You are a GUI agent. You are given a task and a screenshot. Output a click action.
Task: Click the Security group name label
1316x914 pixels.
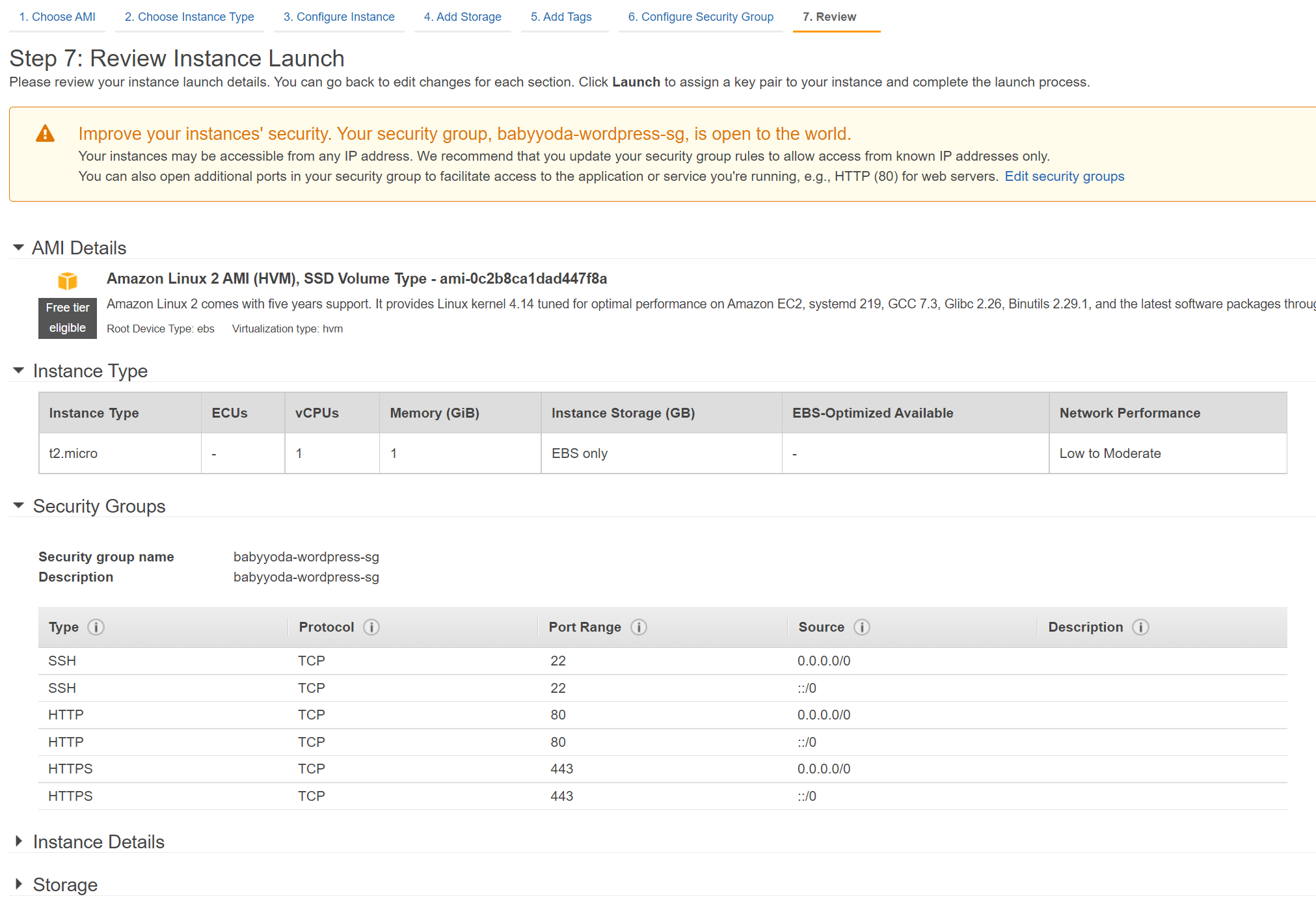(106, 557)
